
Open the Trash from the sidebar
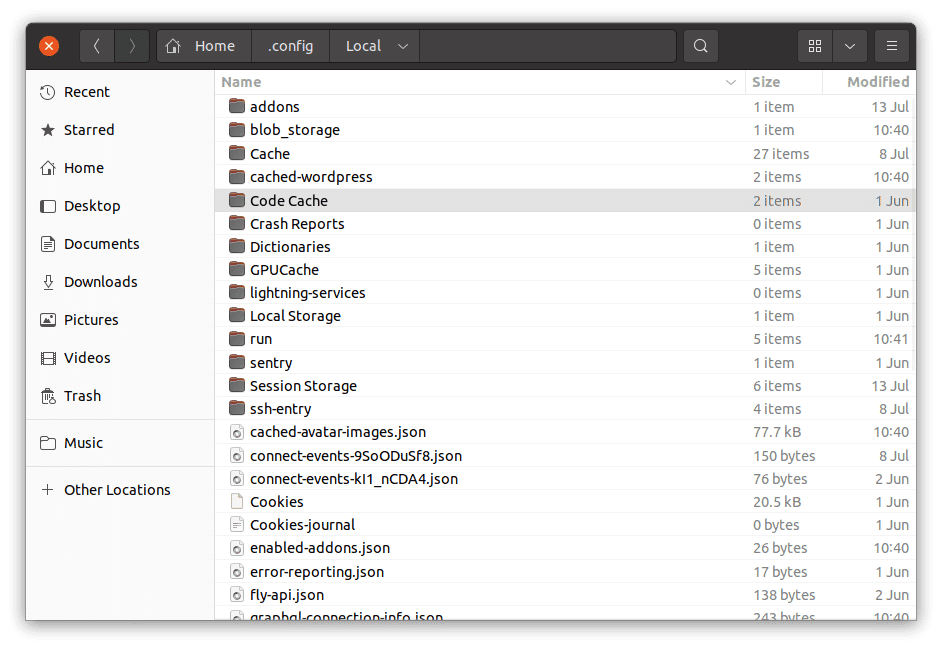coord(81,395)
